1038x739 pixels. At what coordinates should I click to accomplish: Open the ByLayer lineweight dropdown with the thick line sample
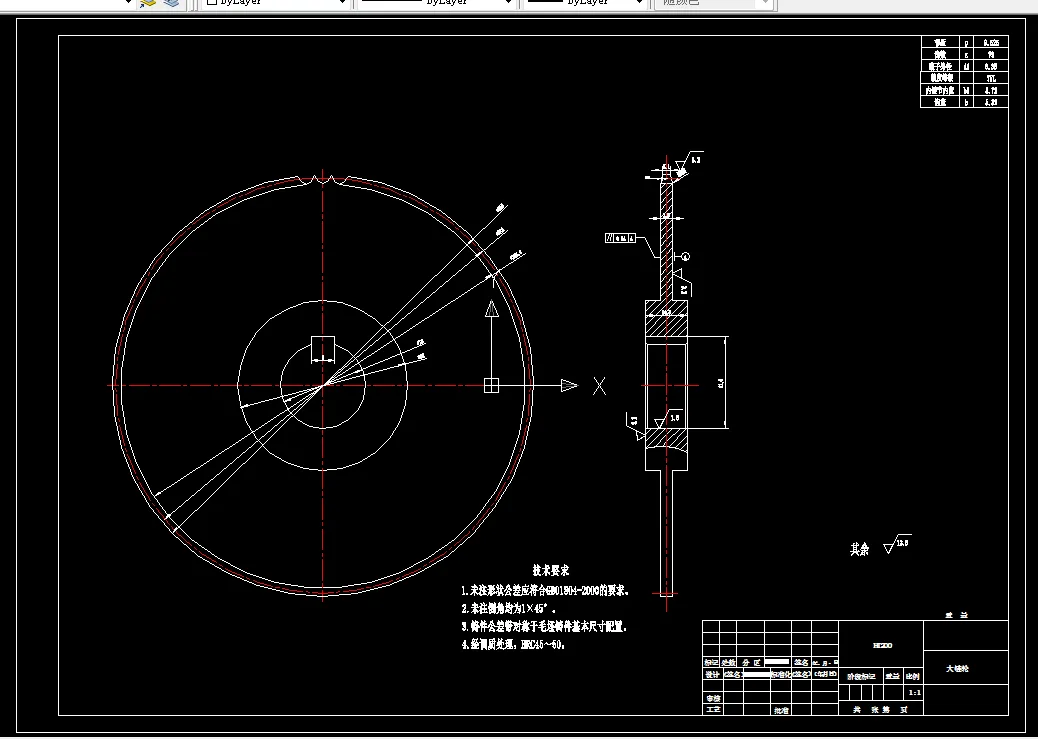584,3
